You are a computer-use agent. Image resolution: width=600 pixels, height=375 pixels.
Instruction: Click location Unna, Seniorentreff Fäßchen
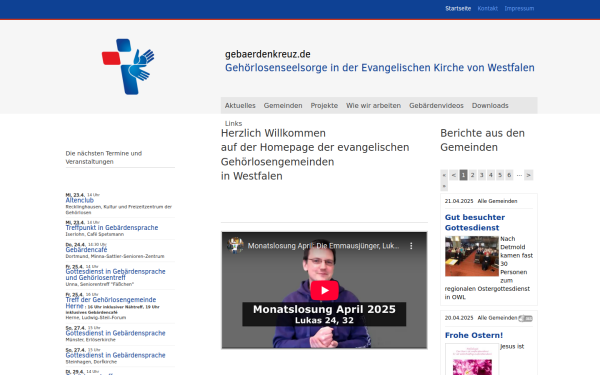click(99, 284)
